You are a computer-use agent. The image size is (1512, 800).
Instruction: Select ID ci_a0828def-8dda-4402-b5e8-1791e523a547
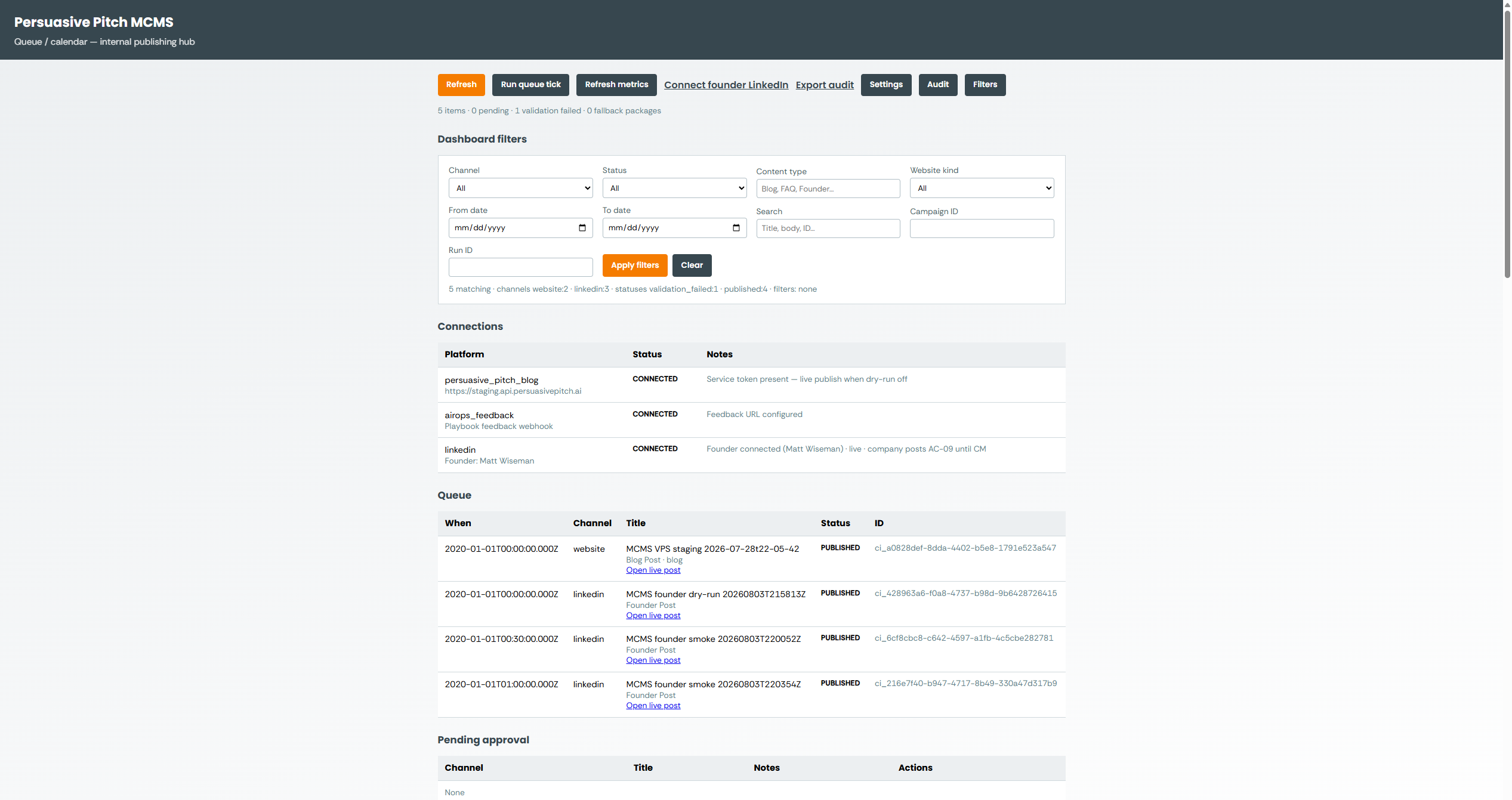[x=965, y=548]
